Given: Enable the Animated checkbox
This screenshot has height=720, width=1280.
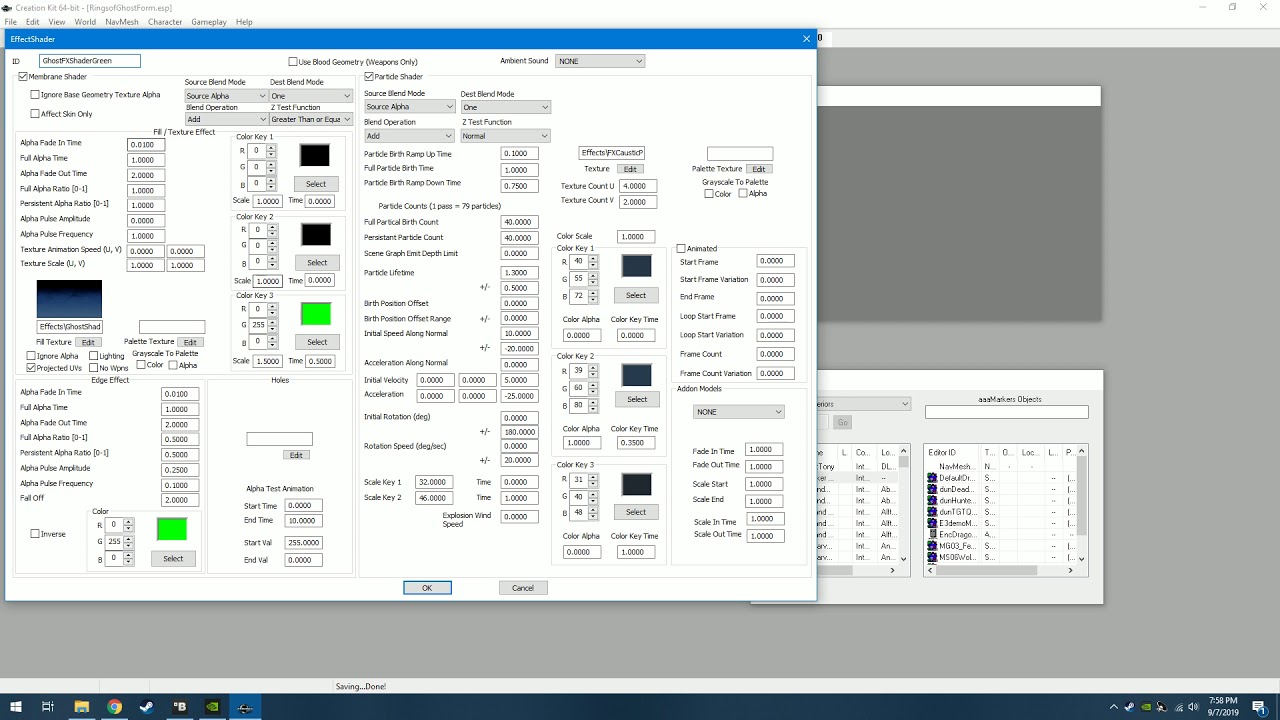Looking at the screenshot, I should [x=681, y=249].
